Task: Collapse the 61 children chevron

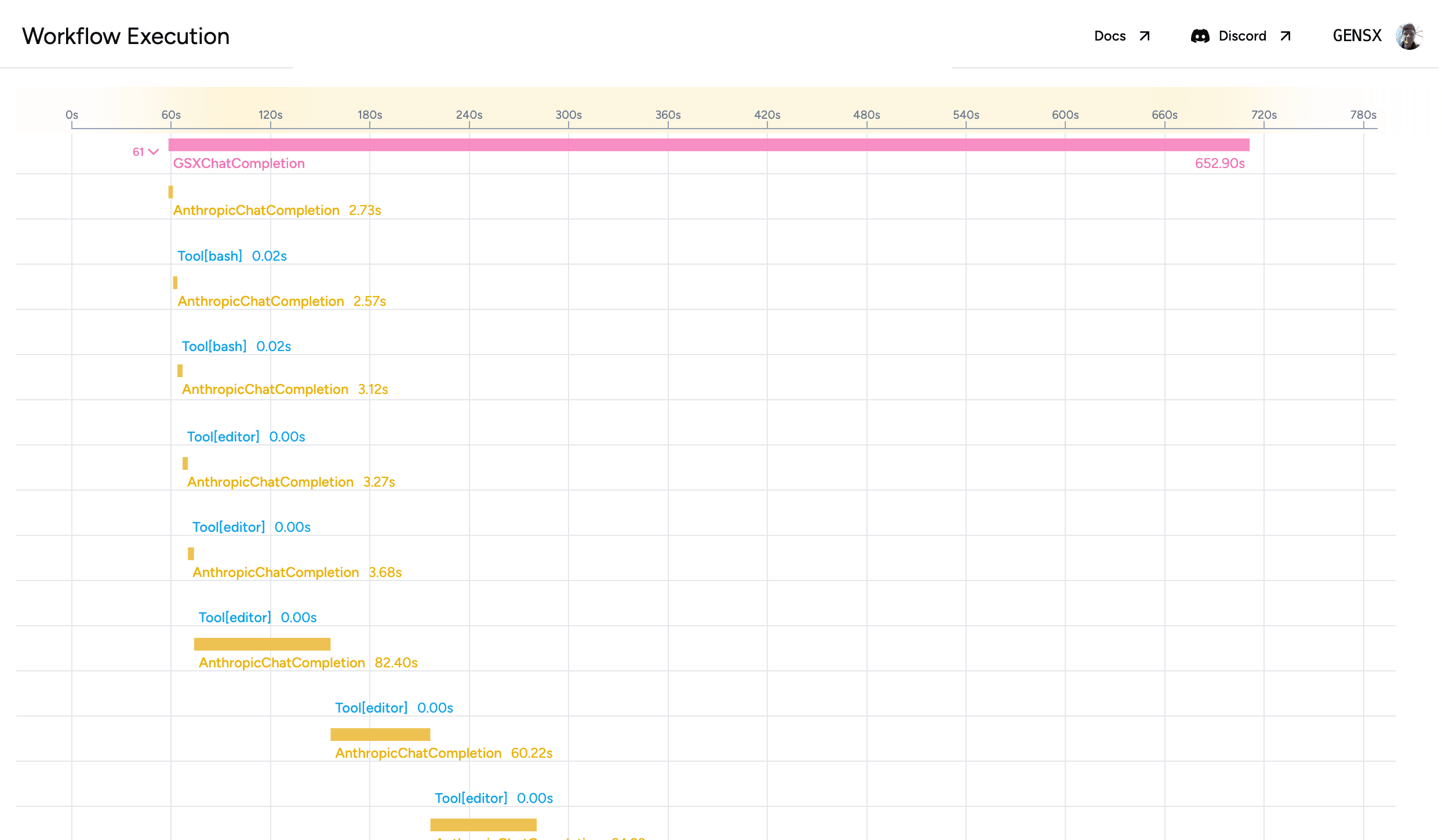Action: tap(153, 152)
